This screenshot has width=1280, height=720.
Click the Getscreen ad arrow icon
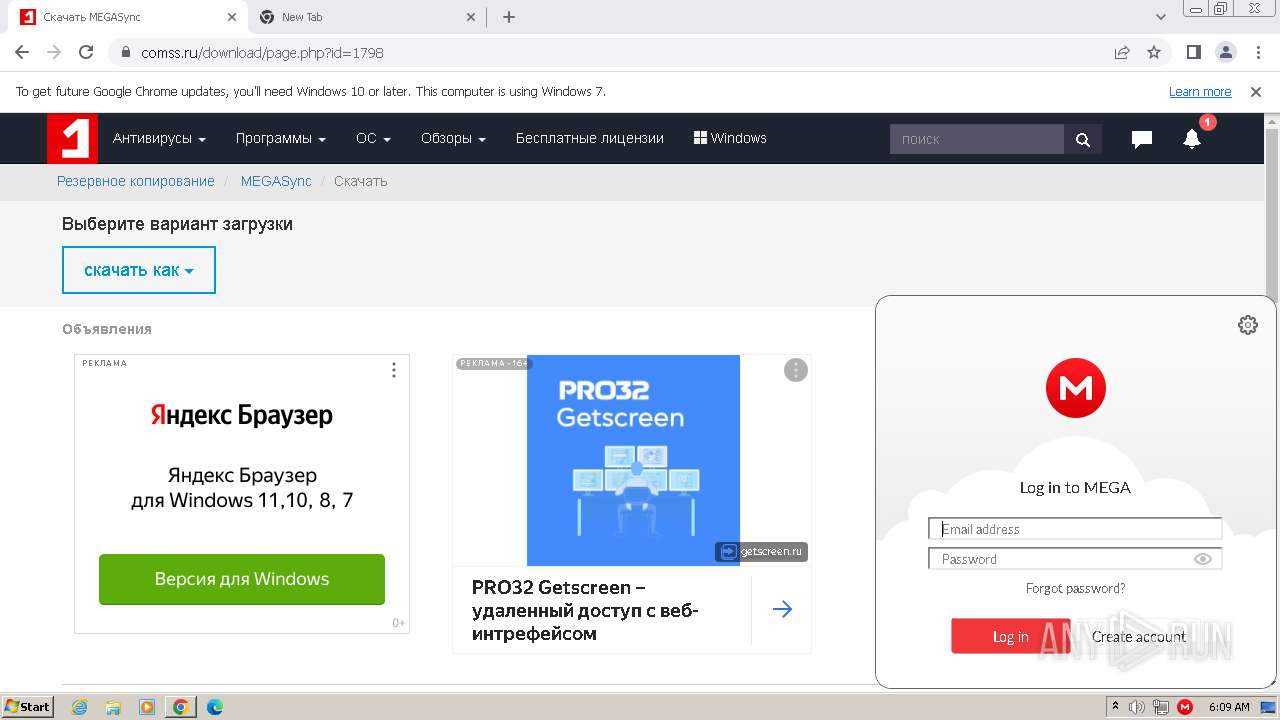coord(782,609)
